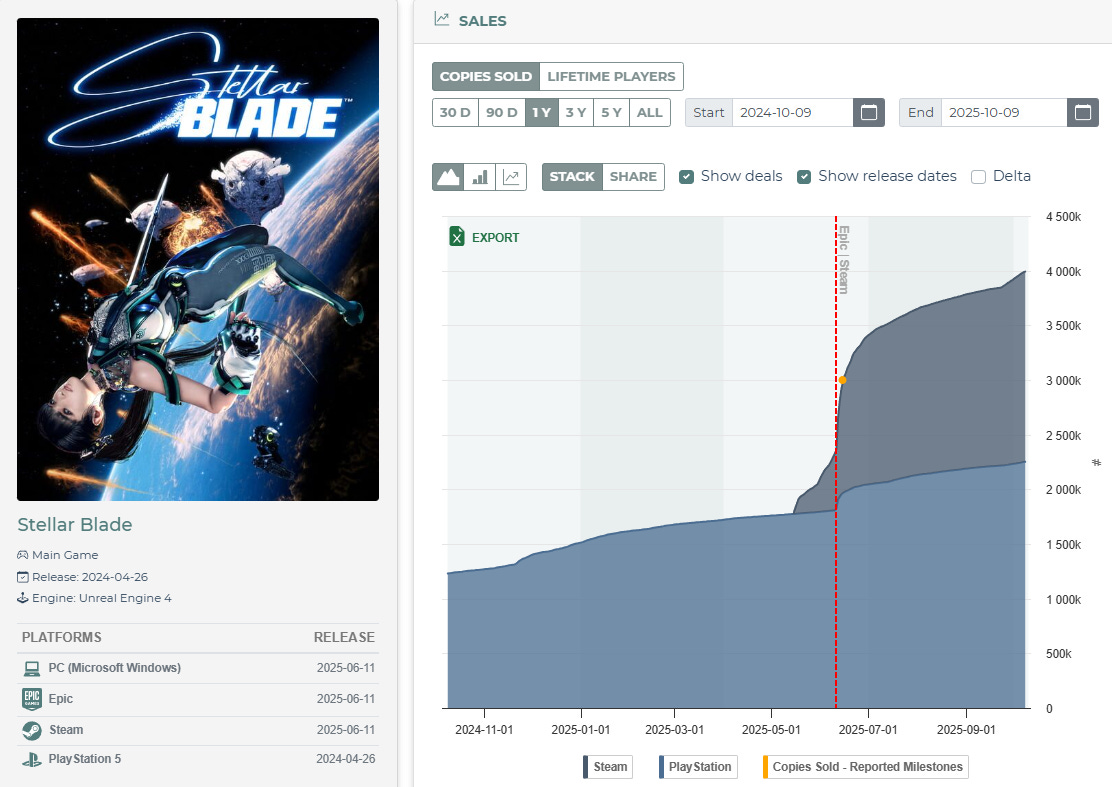Click the Epic release date 2025-06-11
Viewport: 1112px width, 787px height.
(346, 699)
